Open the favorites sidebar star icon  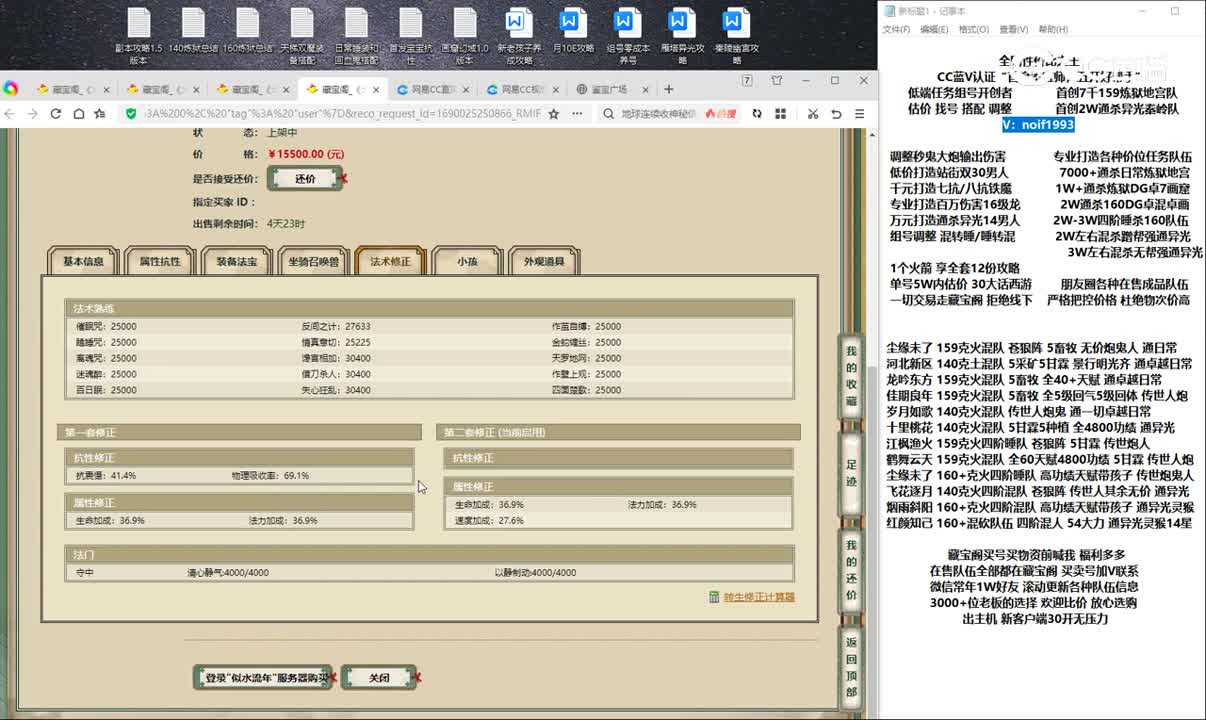[100, 114]
